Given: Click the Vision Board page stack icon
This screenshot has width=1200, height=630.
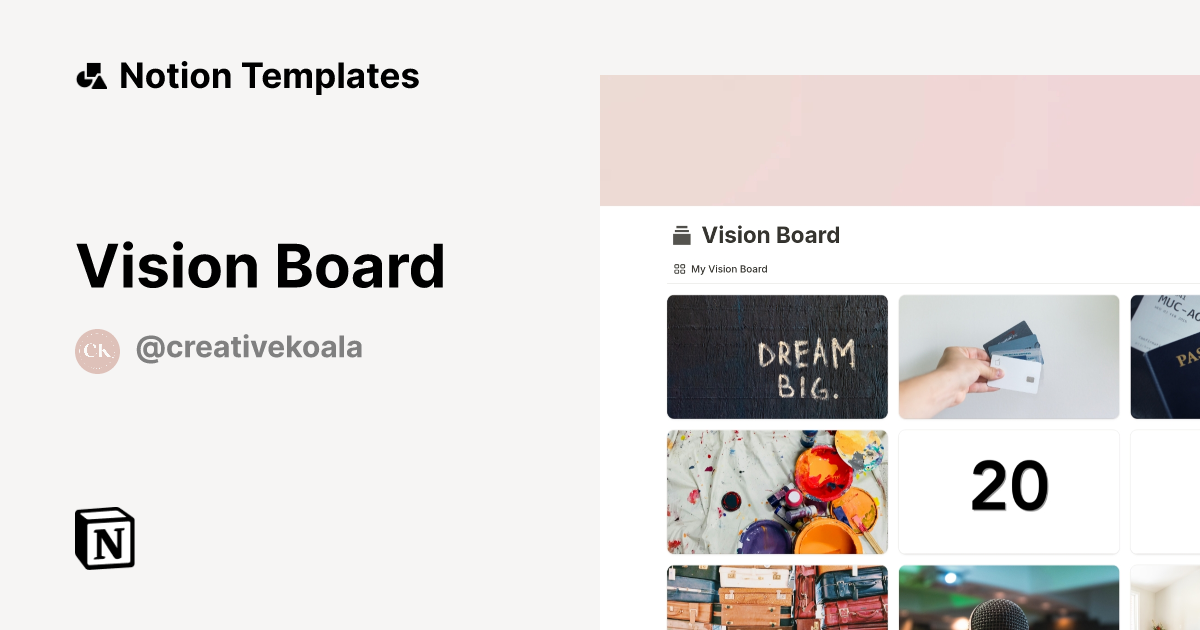Looking at the screenshot, I should click(x=682, y=236).
